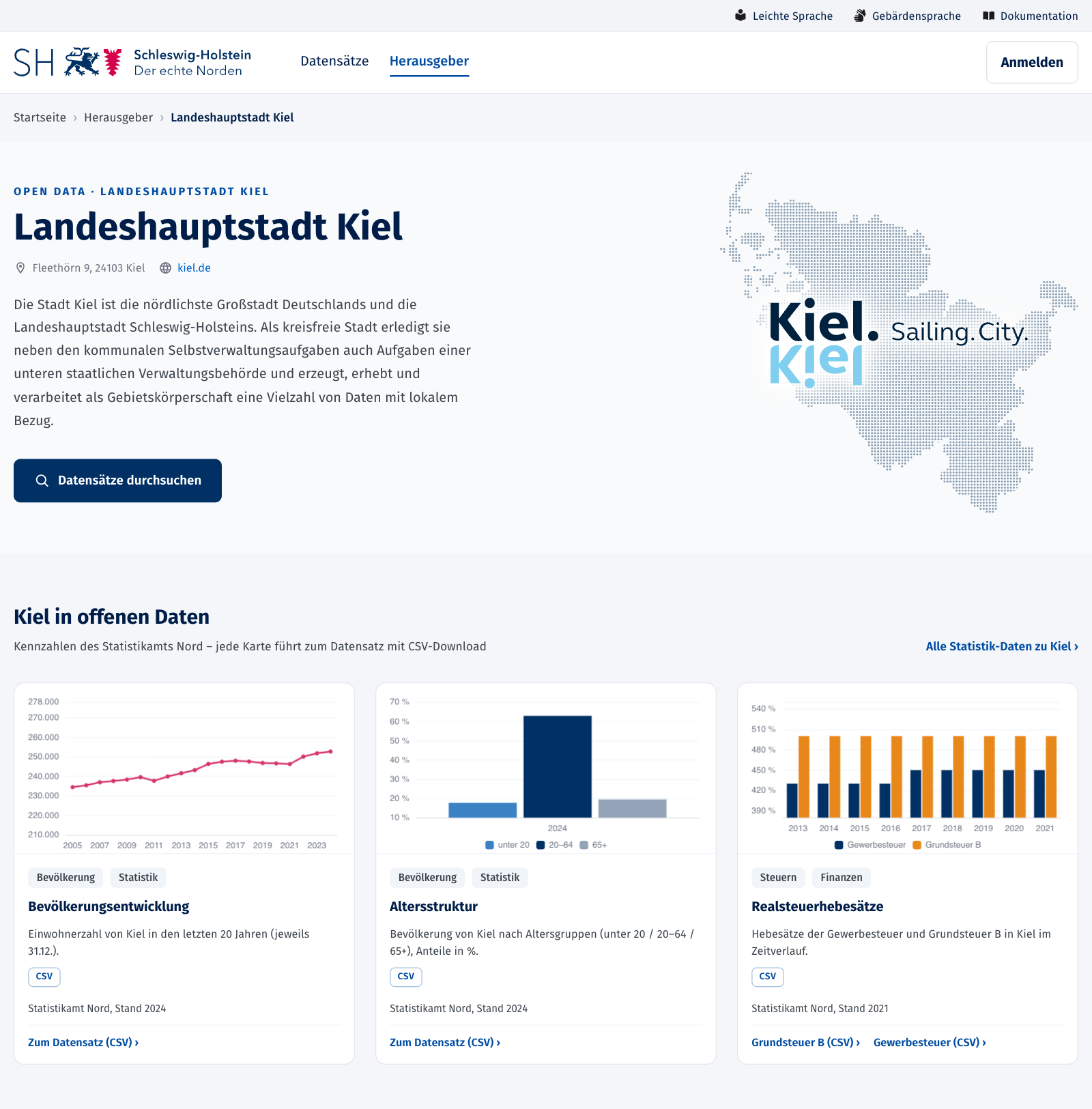Select the Finanzen tag

coord(841,878)
